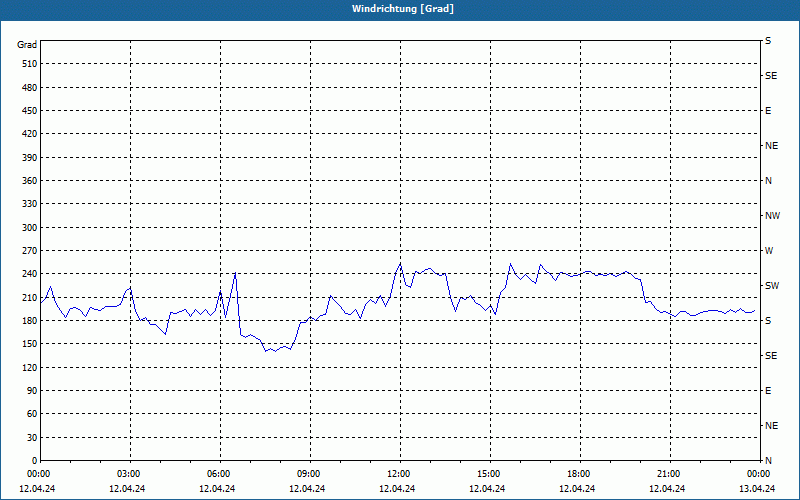Click the 12.04.24 date under 21:00
The width and height of the screenshot is (800, 500).
667,489
